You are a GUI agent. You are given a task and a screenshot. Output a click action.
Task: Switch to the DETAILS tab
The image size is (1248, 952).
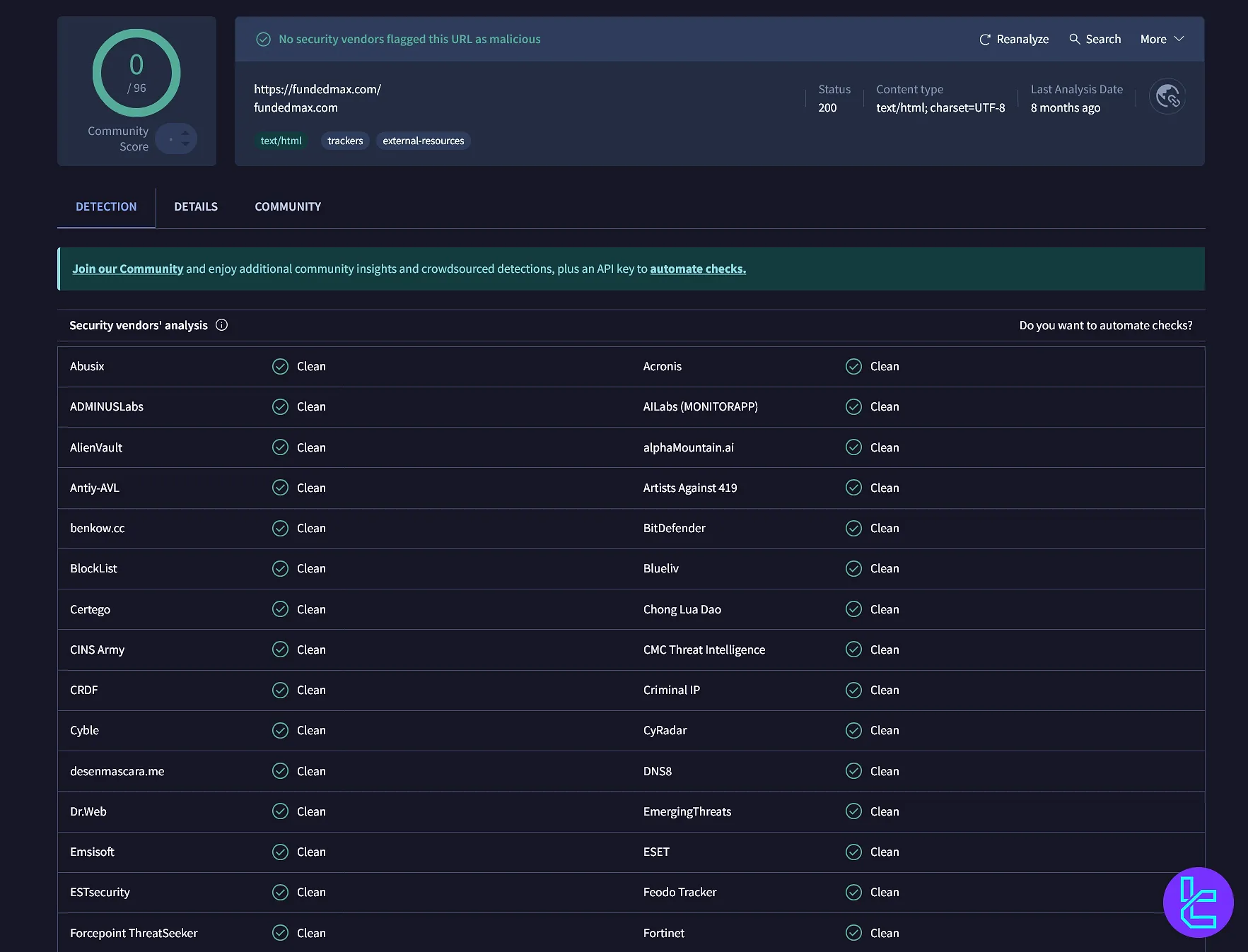(x=196, y=206)
